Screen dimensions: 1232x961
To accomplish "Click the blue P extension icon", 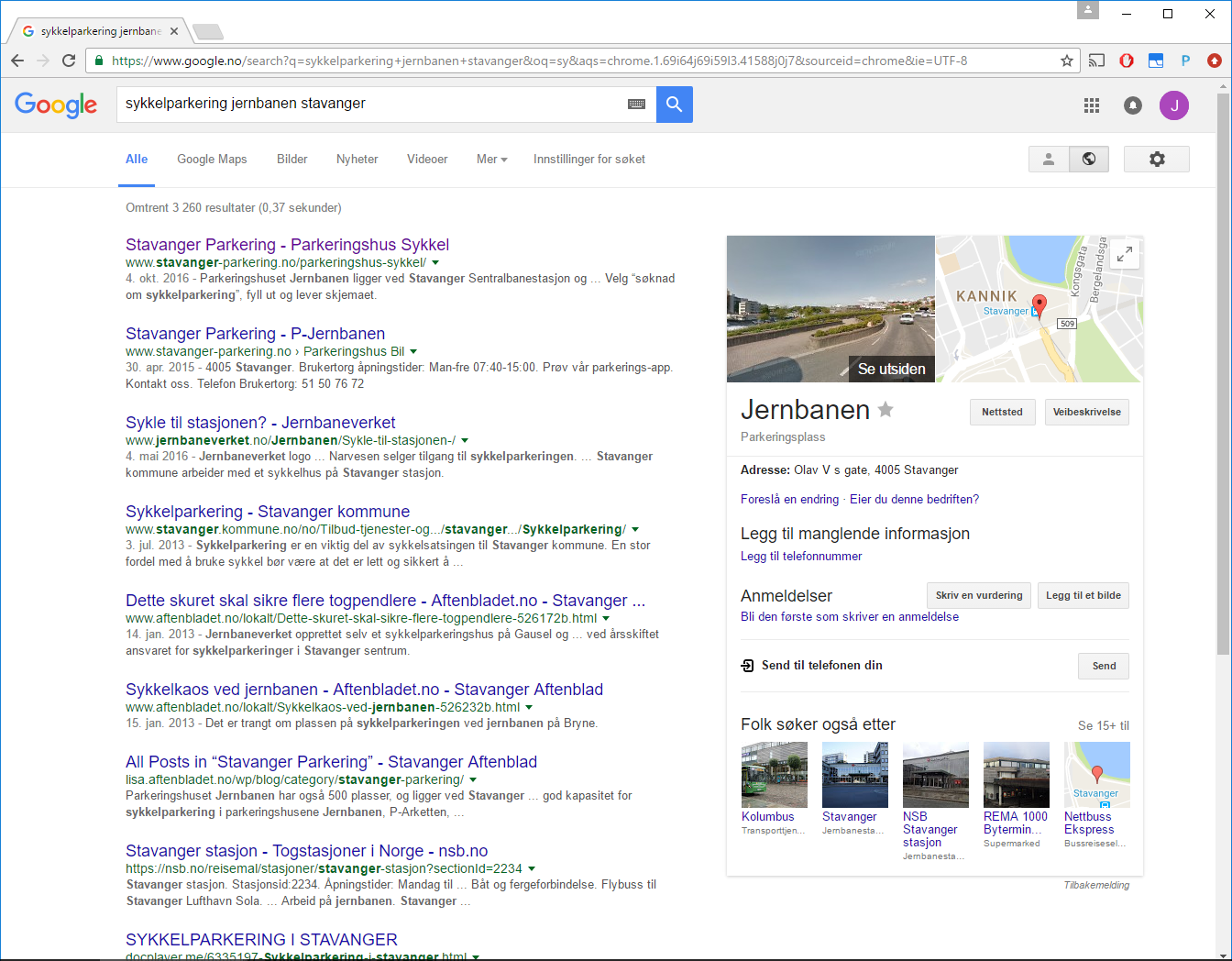I will pyautogui.click(x=1185, y=61).
